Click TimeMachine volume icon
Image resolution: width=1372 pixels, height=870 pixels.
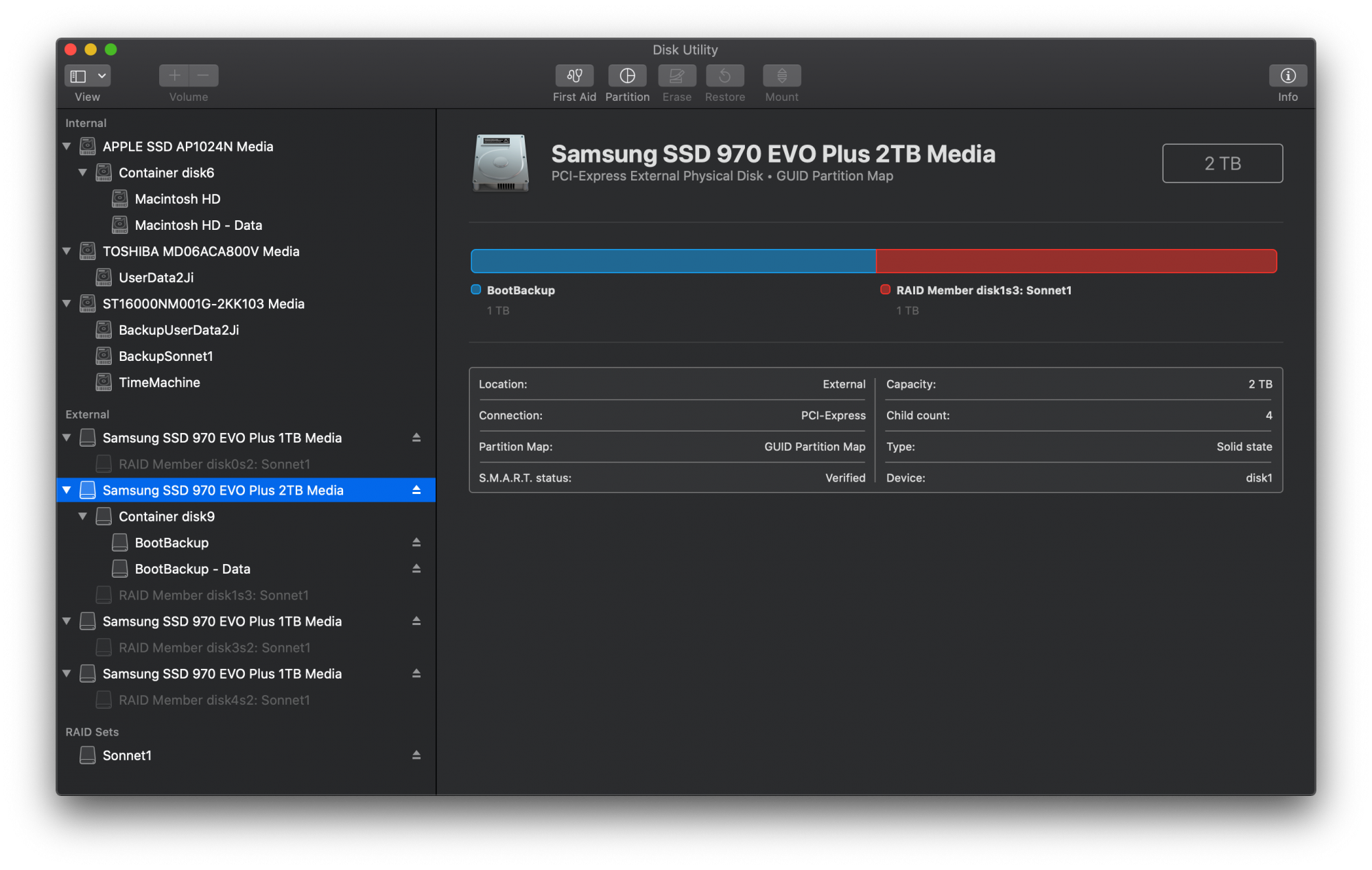pyautogui.click(x=104, y=382)
